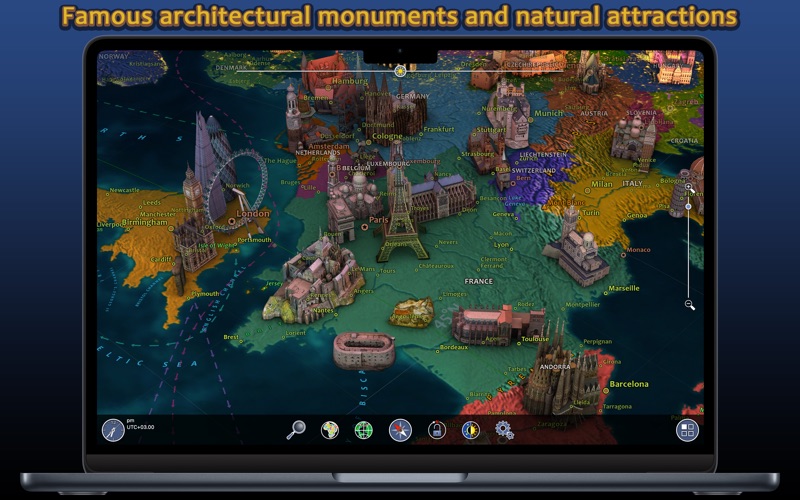Click the vertical zoom slider handle
800x500 pixels.
(x=689, y=207)
